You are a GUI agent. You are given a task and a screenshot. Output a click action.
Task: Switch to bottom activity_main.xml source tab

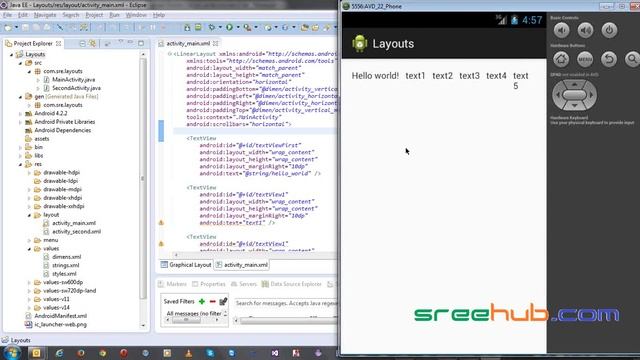[242, 265]
